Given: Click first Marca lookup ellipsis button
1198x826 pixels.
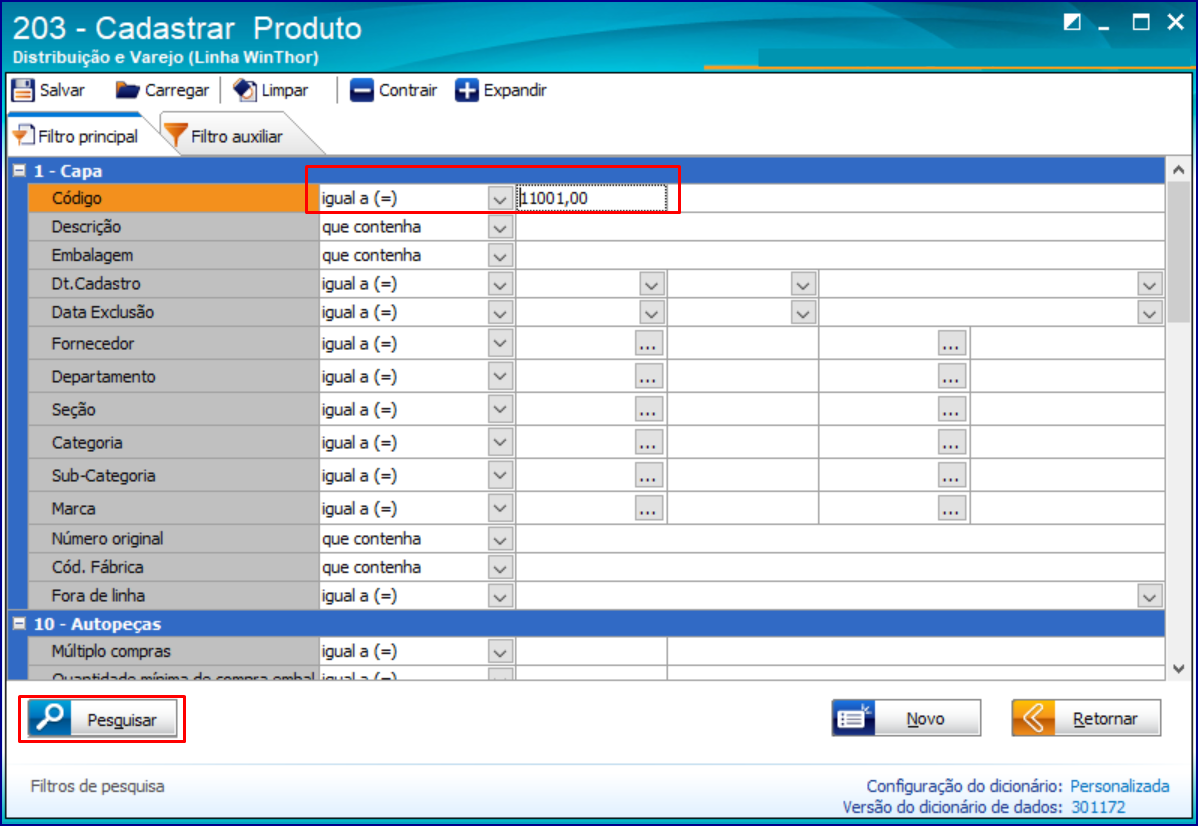Looking at the screenshot, I should tap(648, 508).
